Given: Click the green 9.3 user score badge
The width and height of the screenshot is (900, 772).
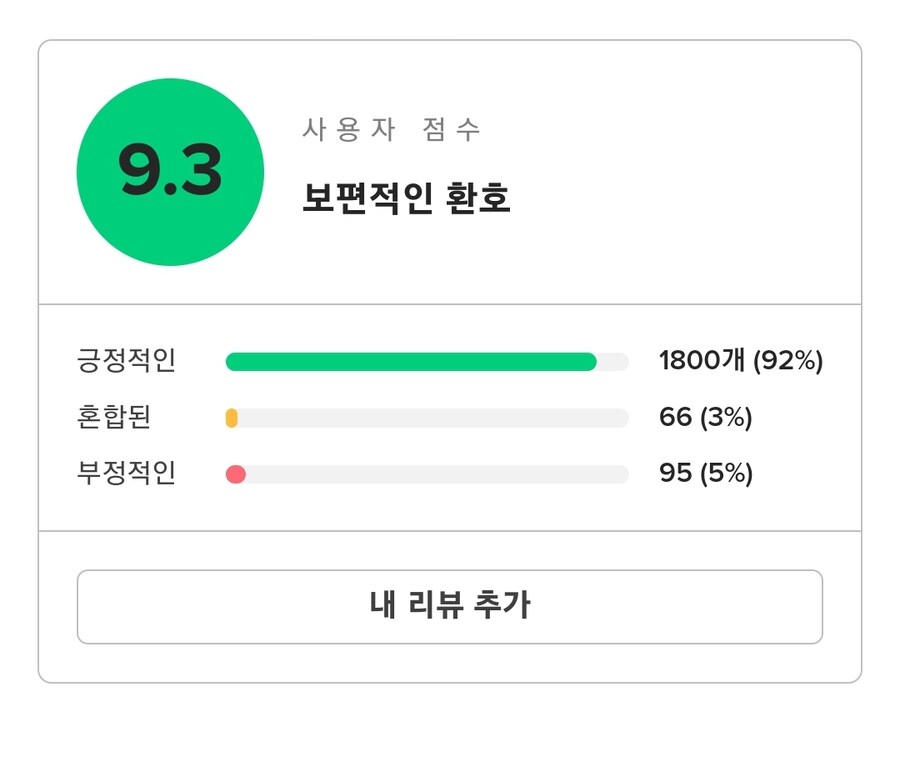Looking at the screenshot, I should [171, 170].
